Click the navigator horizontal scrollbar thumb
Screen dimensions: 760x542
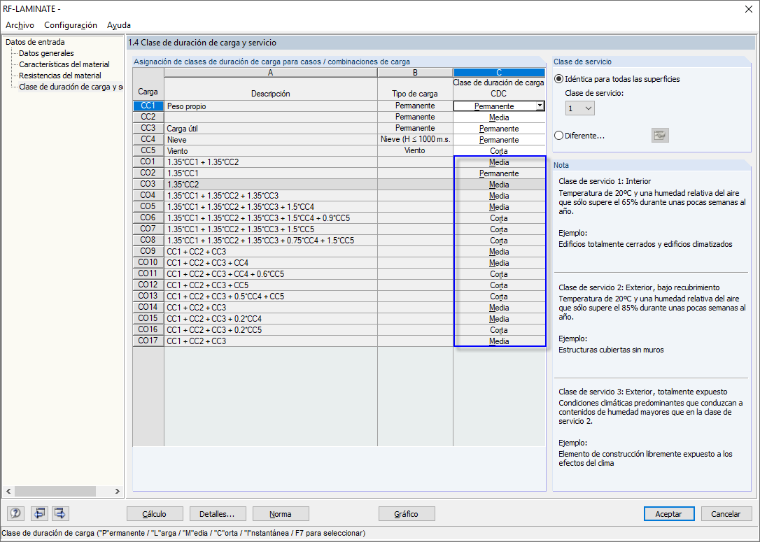pos(55,491)
